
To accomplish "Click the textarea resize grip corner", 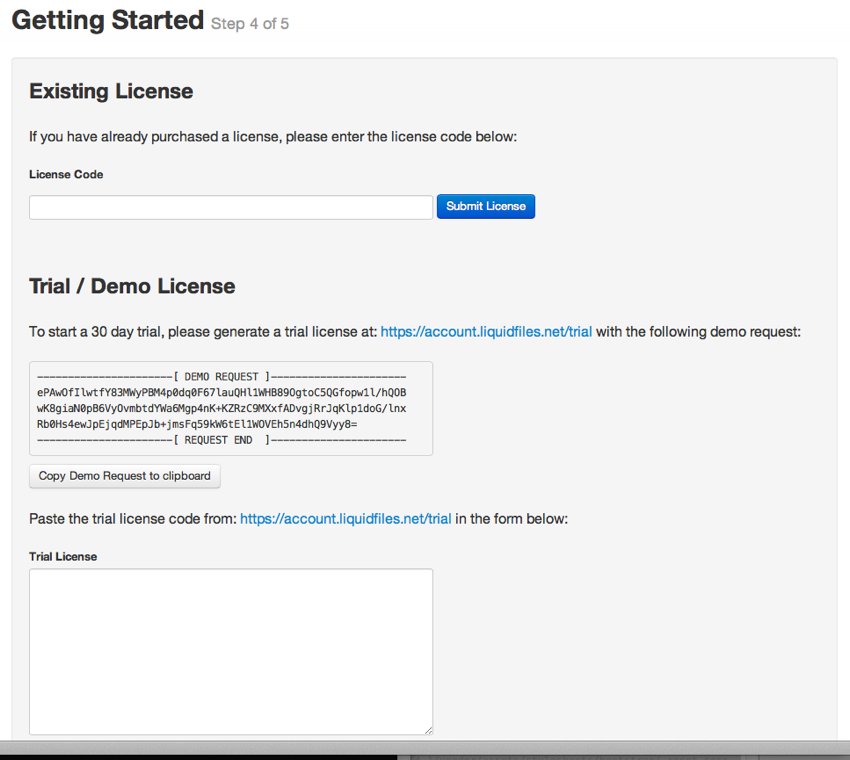I will [428, 729].
